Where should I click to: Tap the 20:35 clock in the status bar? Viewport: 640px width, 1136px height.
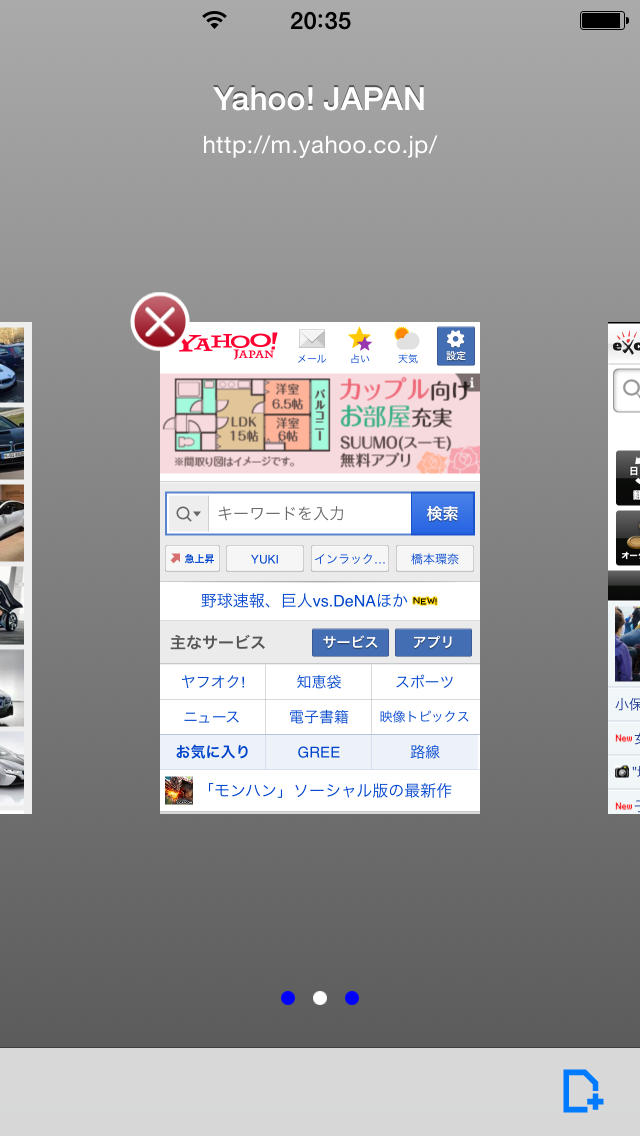pos(320,21)
